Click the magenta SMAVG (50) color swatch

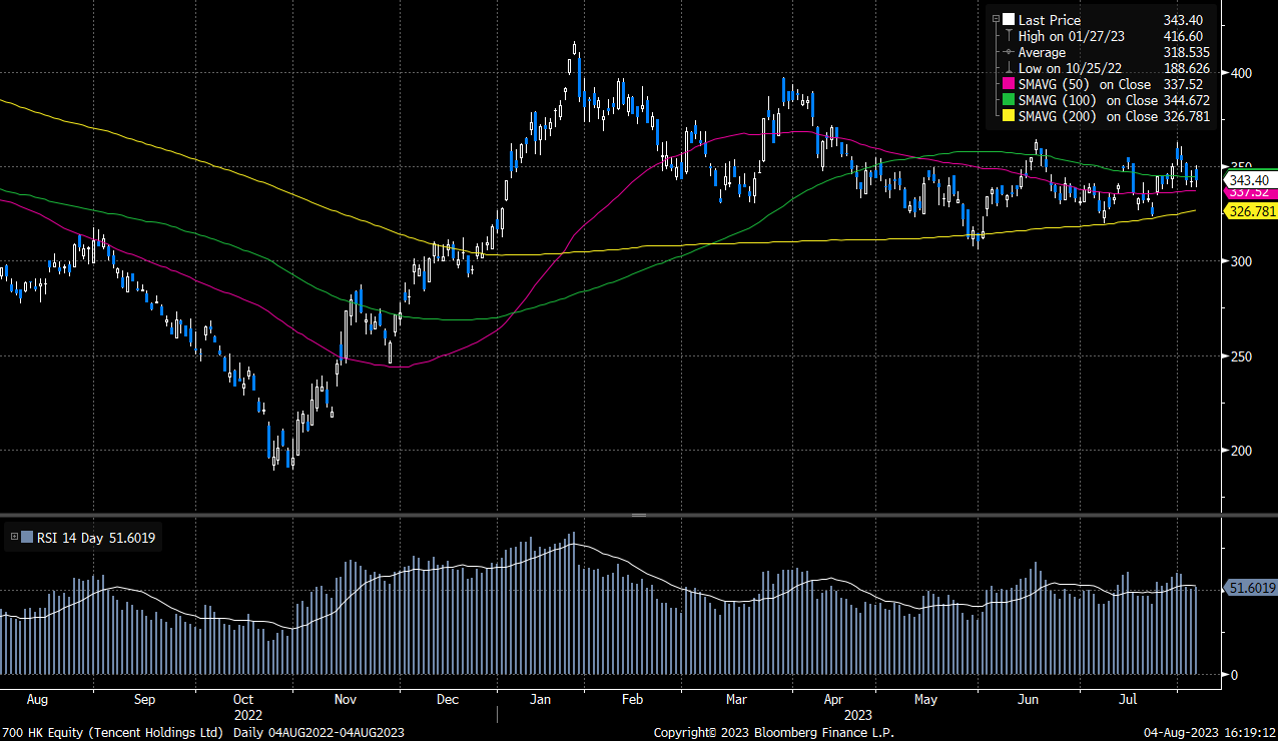pyautogui.click(x=1007, y=84)
